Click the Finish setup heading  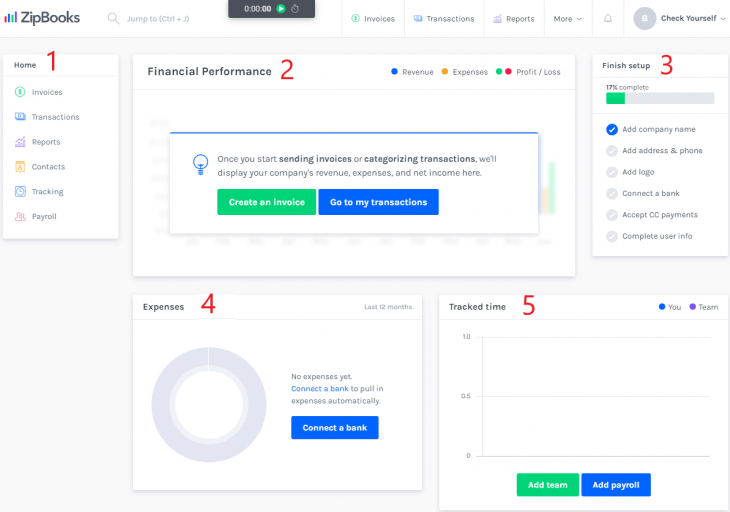point(626,66)
